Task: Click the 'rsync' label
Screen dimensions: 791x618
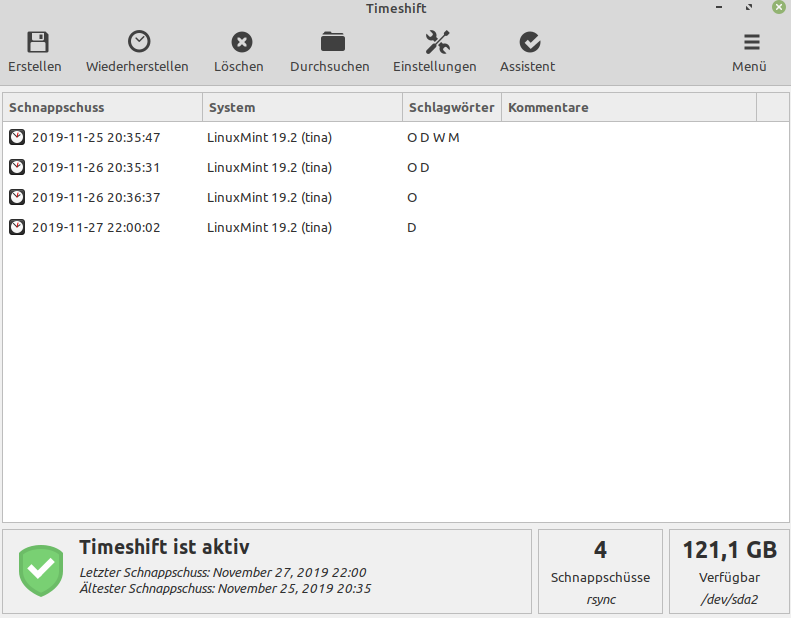Action: pyautogui.click(x=601, y=600)
